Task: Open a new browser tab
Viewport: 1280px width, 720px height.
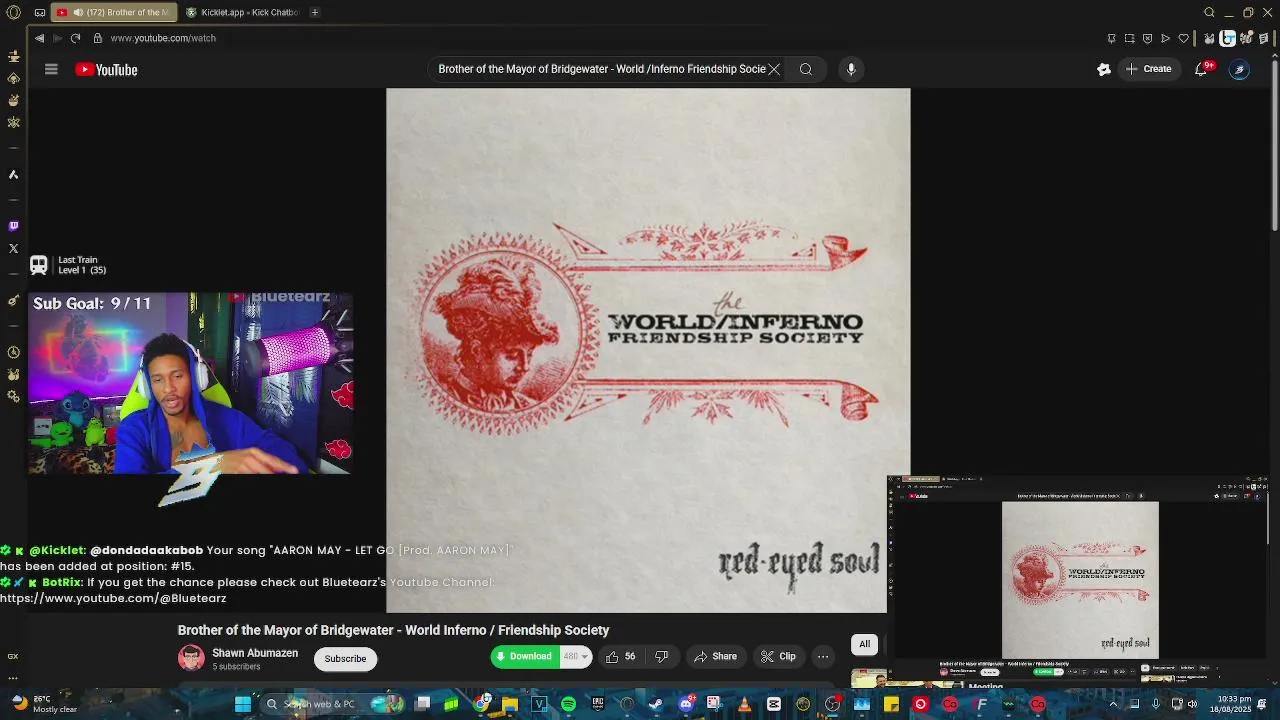Action: (x=314, y=12)
